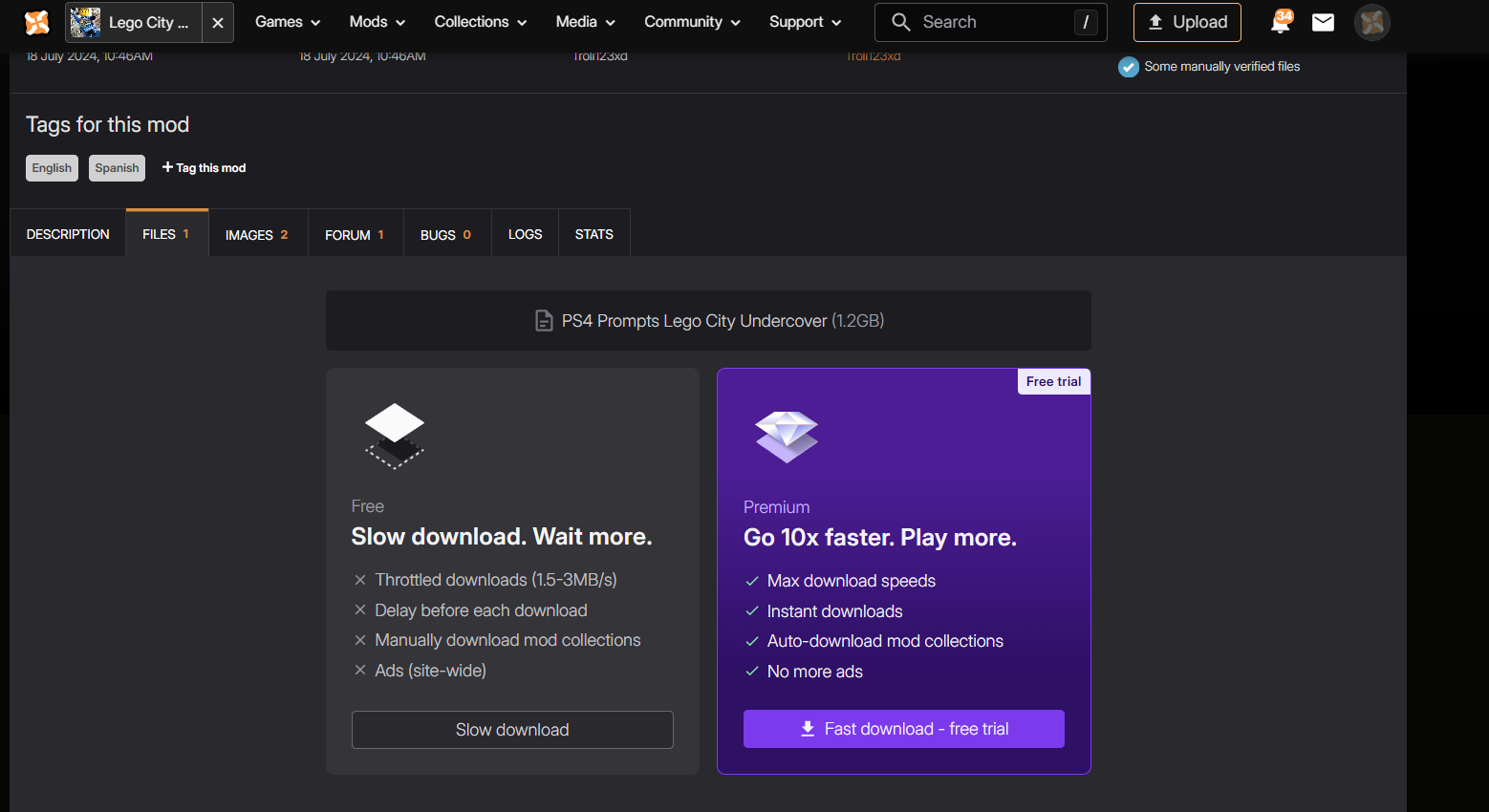This screenshot has width=1489, height=812.
Task: Click the search magnifier icon
Action: coord(900,22)
